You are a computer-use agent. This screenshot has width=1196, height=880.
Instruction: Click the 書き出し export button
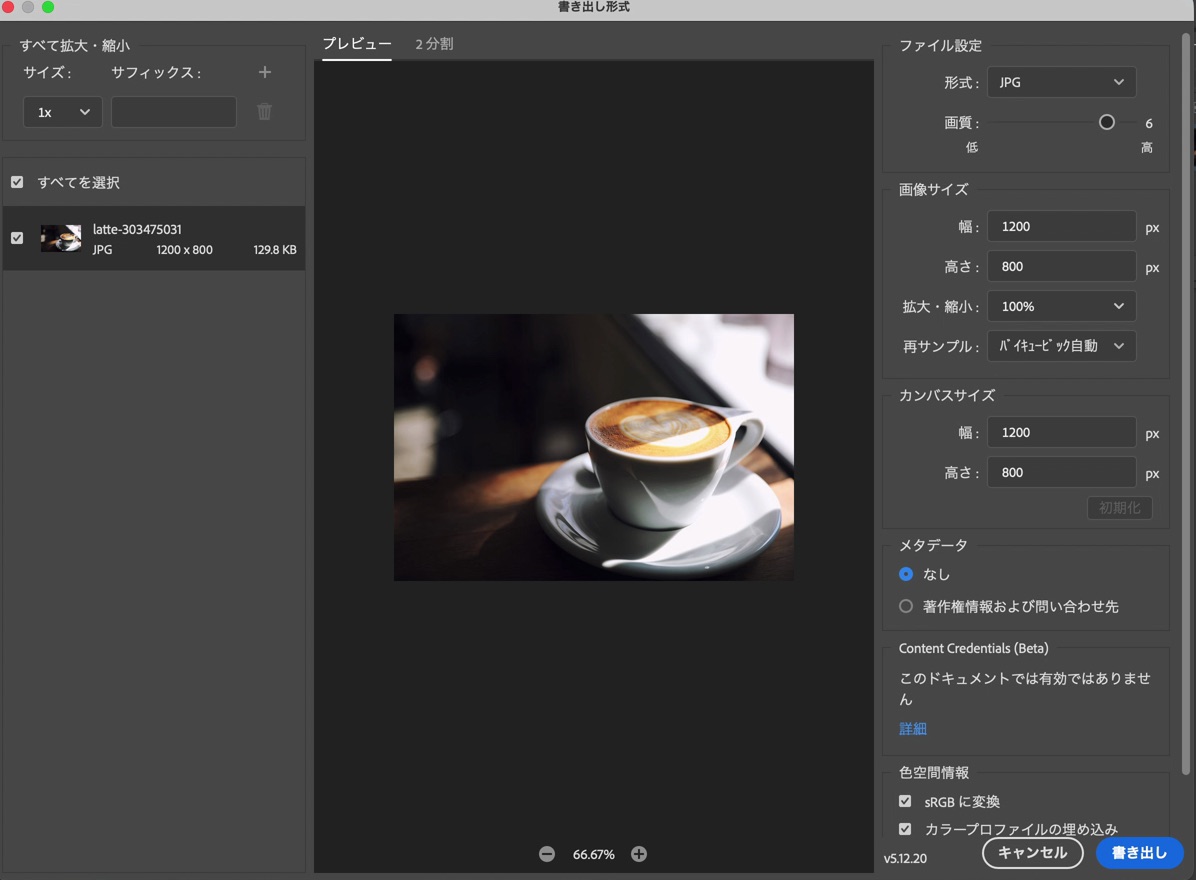tap(1139, 853)
